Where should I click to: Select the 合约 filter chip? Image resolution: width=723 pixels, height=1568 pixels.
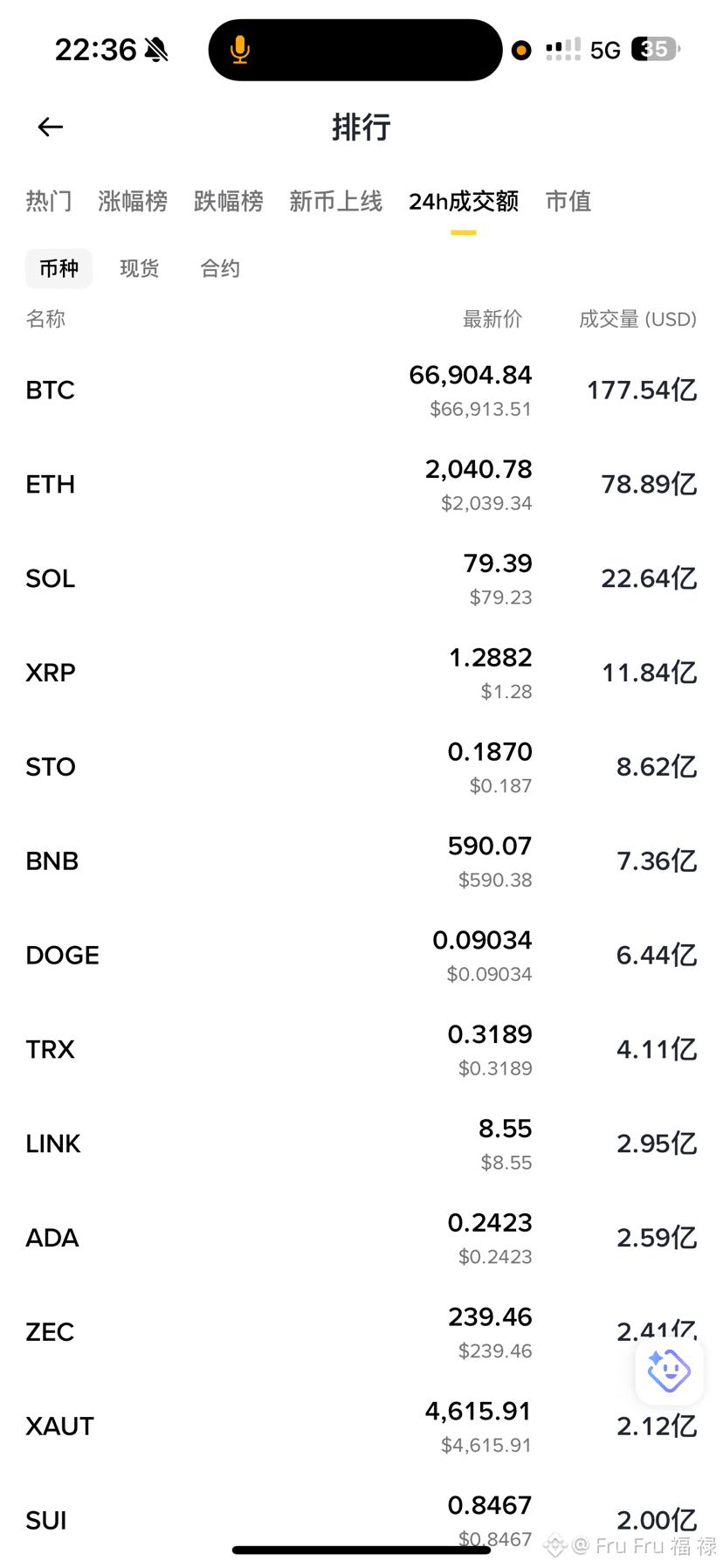pyautogui.click(x=220, y=268)
